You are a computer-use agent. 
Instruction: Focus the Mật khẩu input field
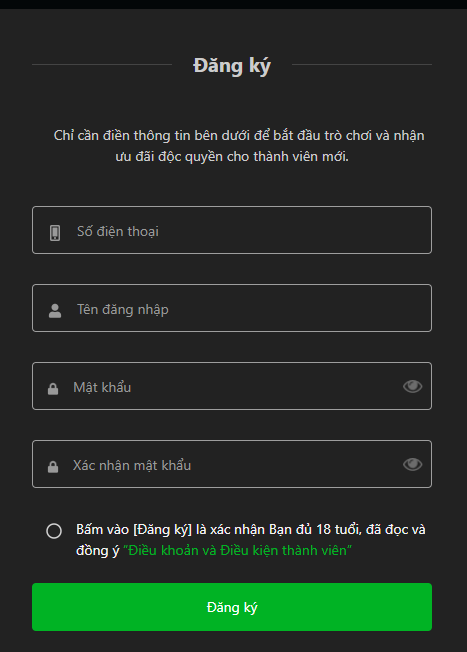(x=232, y=386)
